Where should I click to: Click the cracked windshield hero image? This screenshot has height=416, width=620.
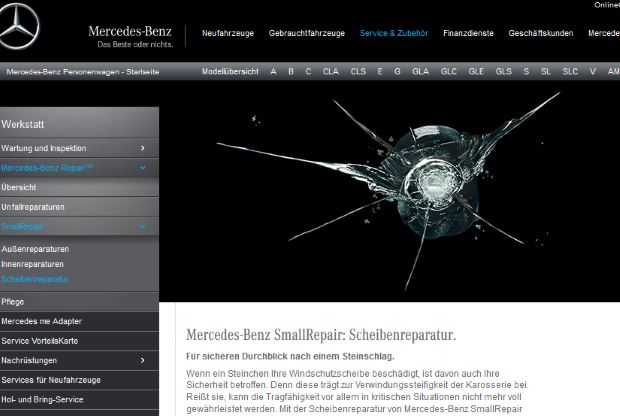tap(389, 191)
